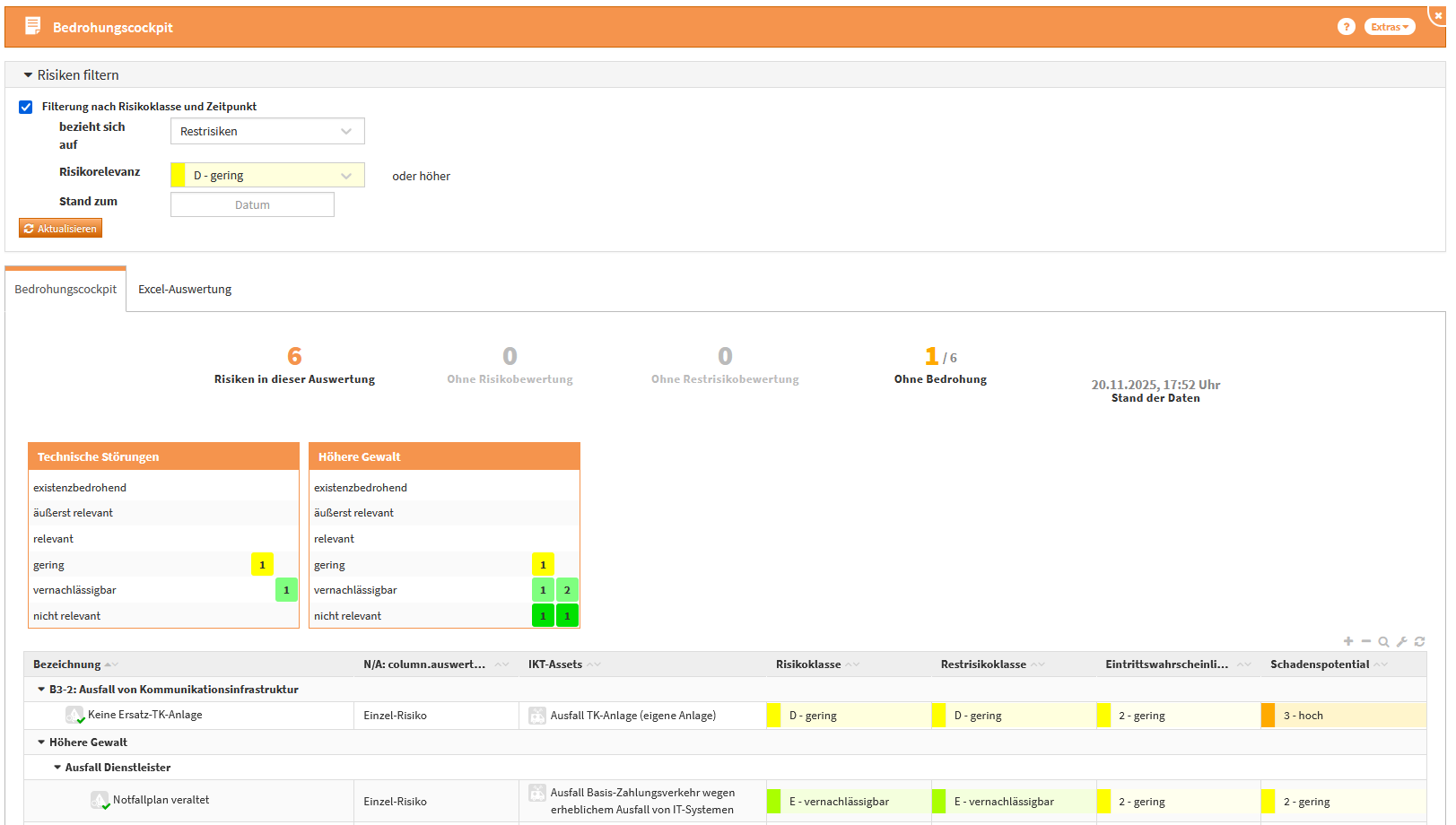
Task: Click asset icon beside Ausfall TK-Anlage
Action: point(536,716)
